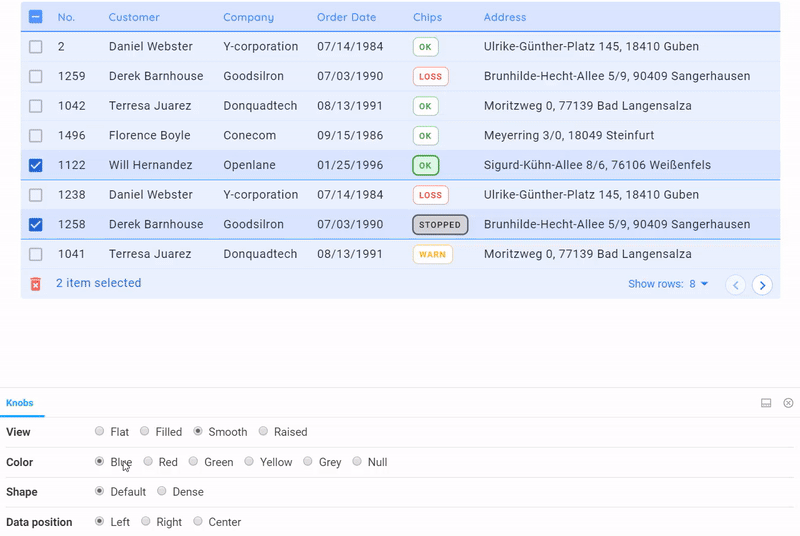The height and width of the screenshot is (536, 800).
Task: Select the Raised view option
Action: [263, 431]
